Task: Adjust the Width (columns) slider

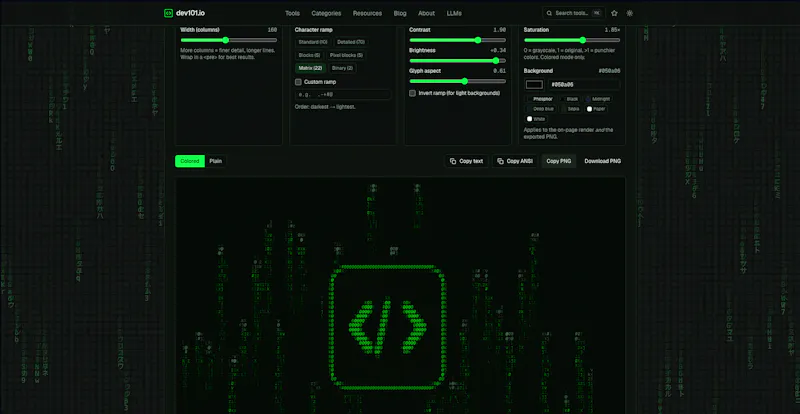Action: (229, 40)
